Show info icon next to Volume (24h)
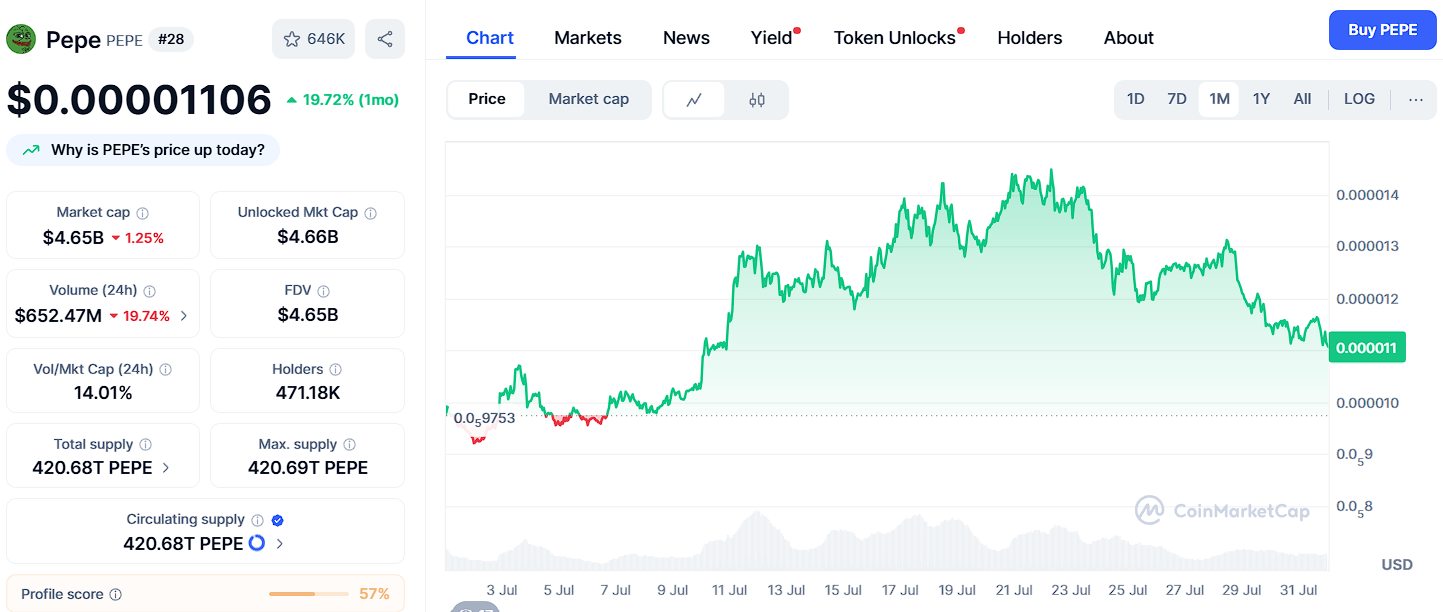Viewport: 1443px width, 612px height. click(150, 291)
